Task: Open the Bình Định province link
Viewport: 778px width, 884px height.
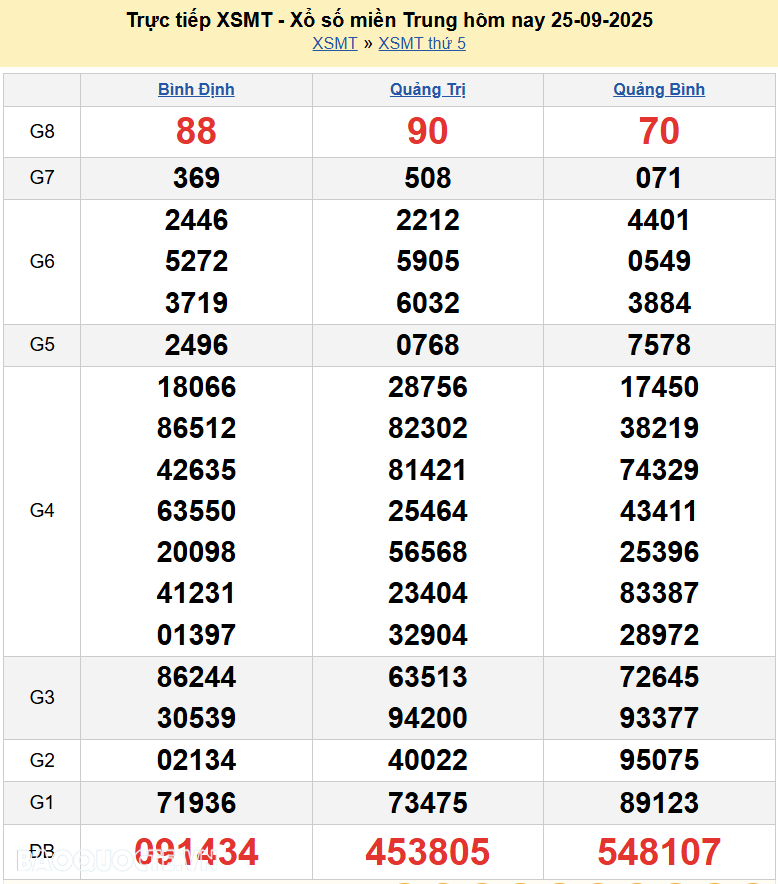Action: (x=196, y=89)
